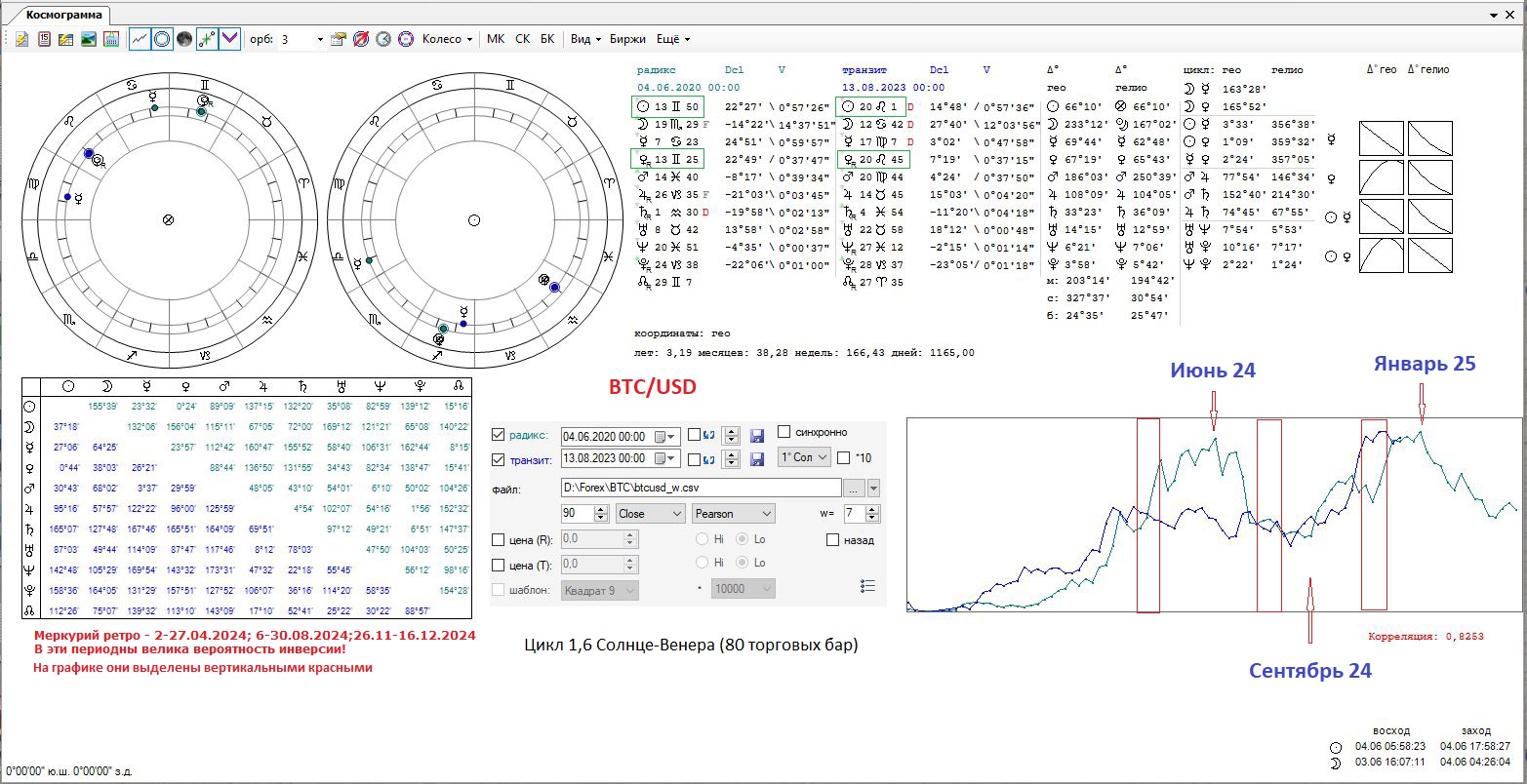Open the орб value dropdown
The height and width of the screenshot is (784, 1527).
tap(319, 39)
